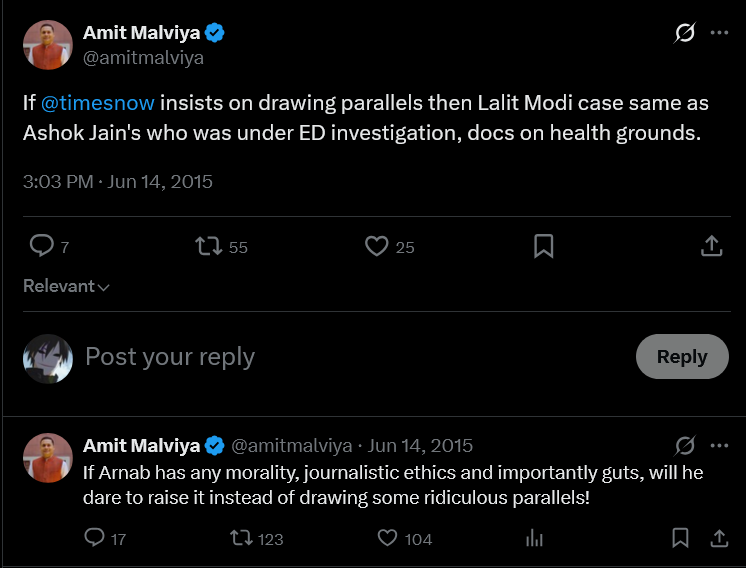View analytics of the second tweet

(x=534, y=538)
